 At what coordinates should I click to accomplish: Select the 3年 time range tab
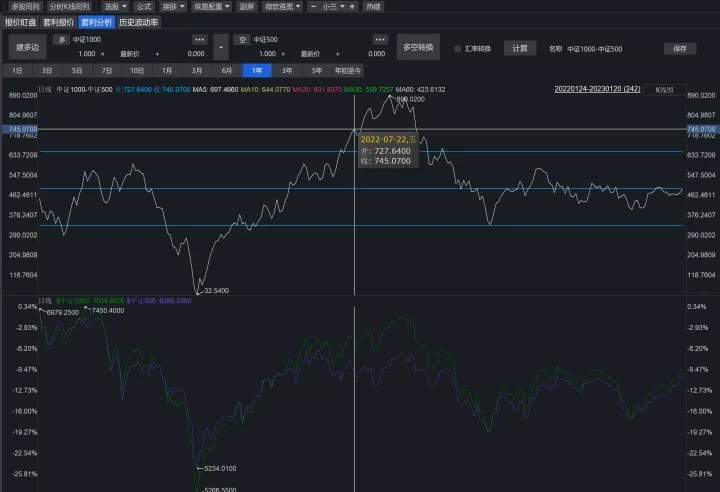[x=287, y=71]
